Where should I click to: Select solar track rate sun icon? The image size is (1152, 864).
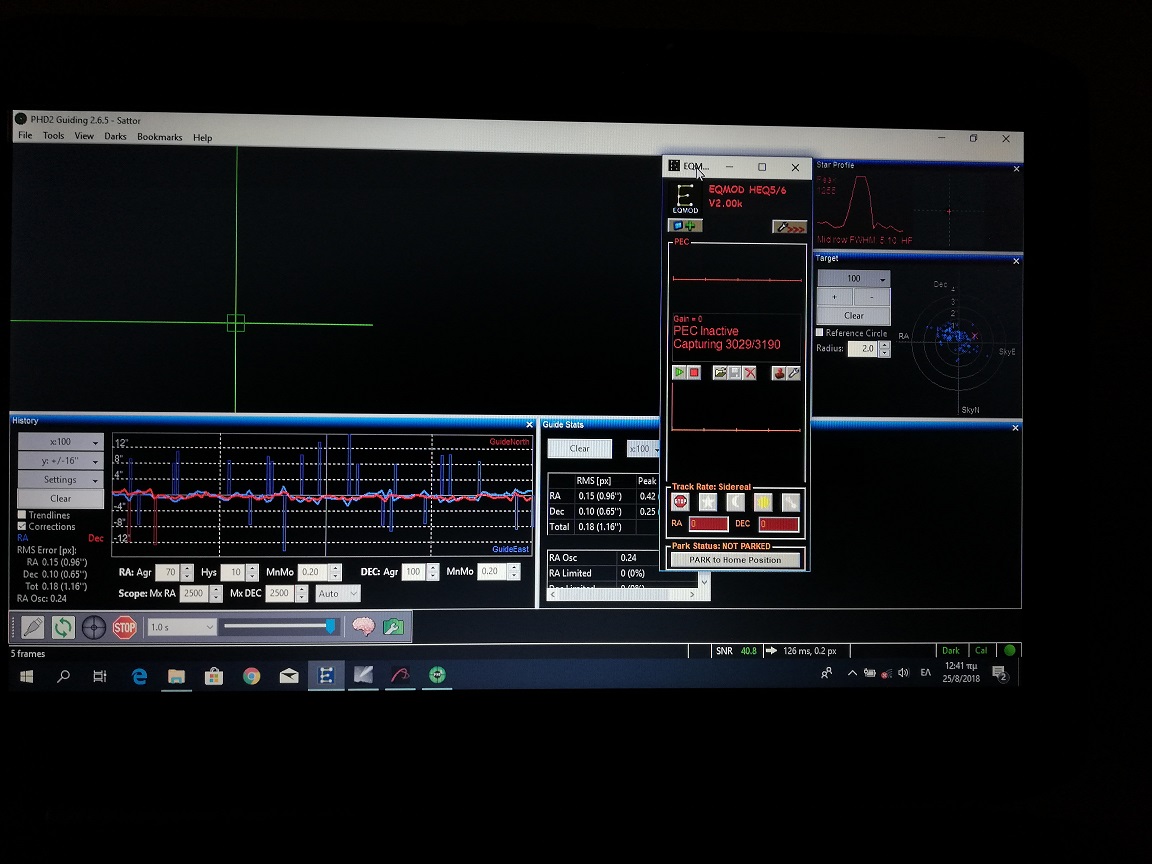[x=763, y=503]
